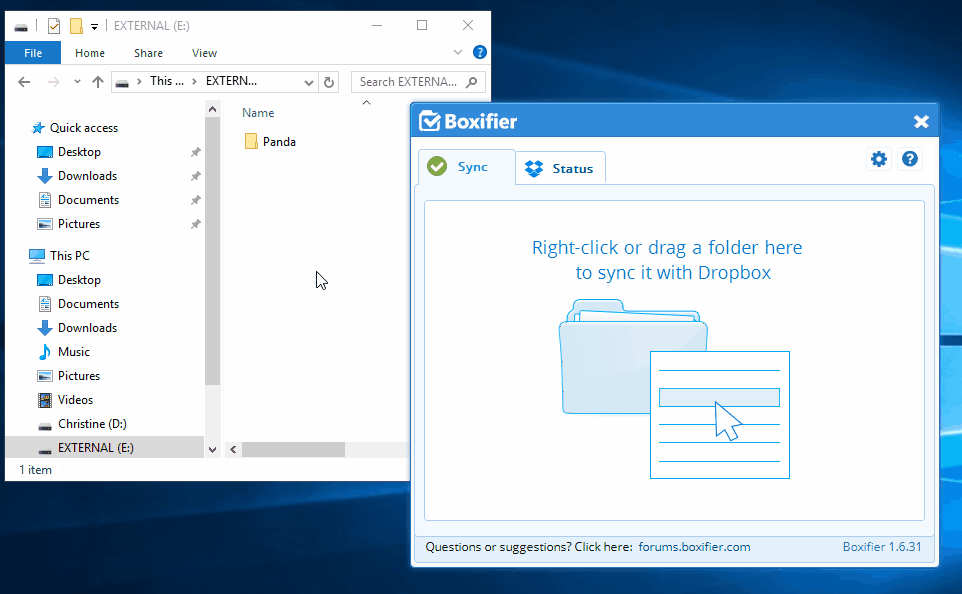Image resolution: width=962 pixels, height=594 pixels.
Task: Expand the address bar history dropdown
Action: coord(309,82)
